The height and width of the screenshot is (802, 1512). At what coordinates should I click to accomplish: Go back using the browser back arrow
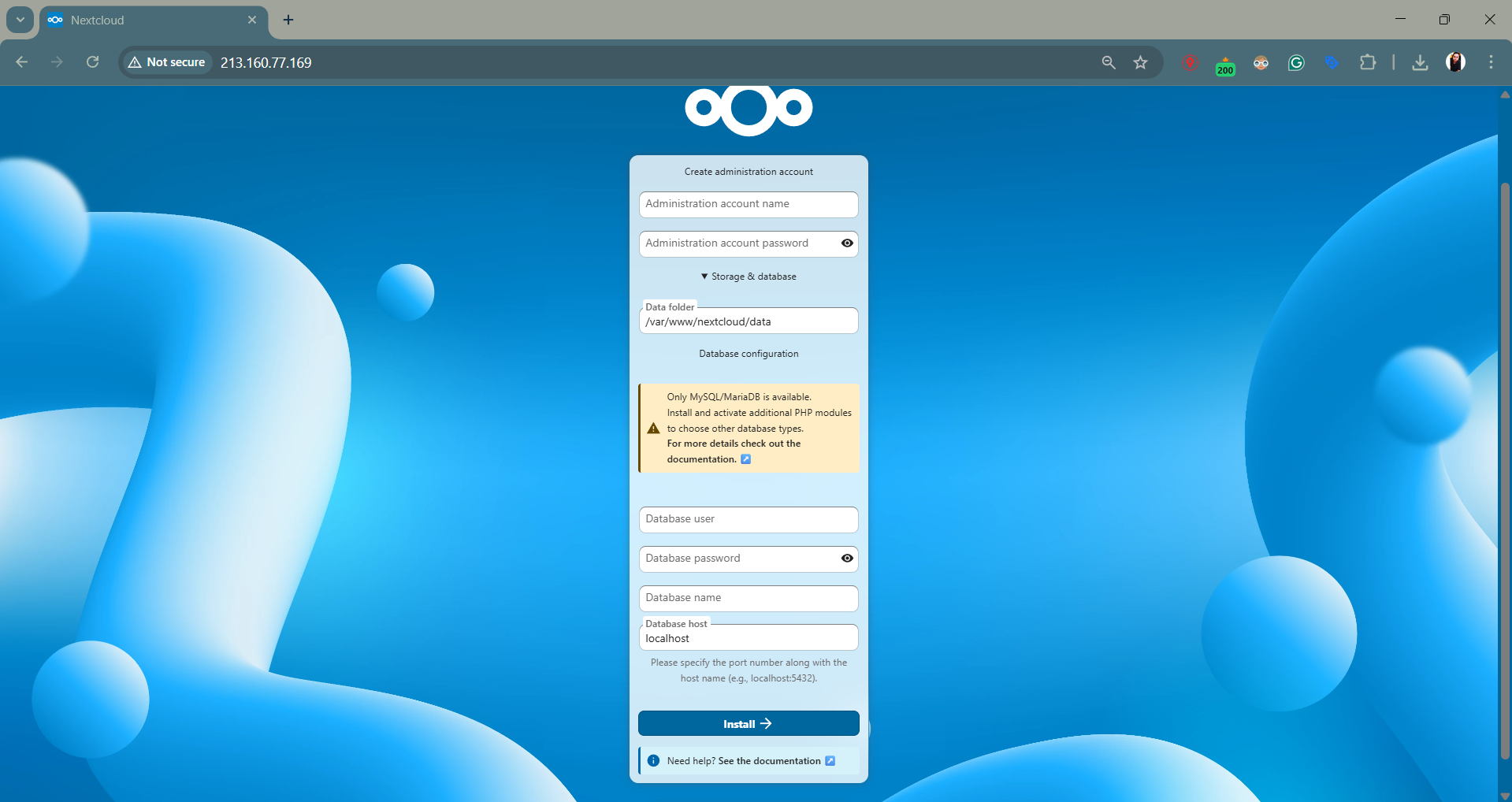coord(22,62)
